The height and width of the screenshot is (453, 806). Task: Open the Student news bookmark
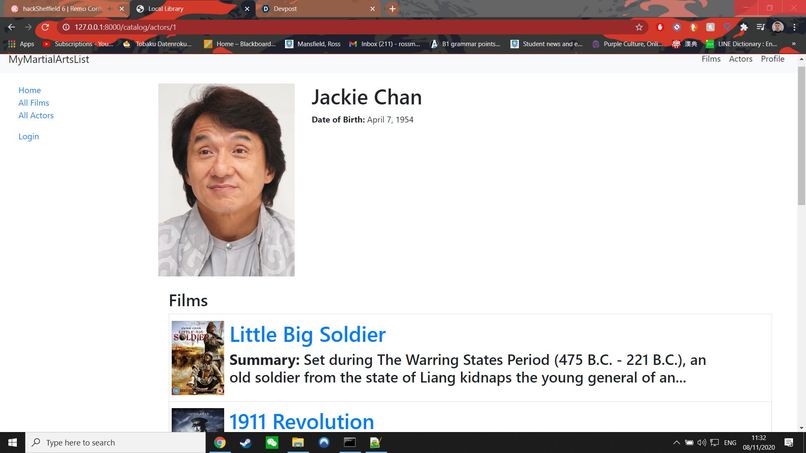point(546,44)
